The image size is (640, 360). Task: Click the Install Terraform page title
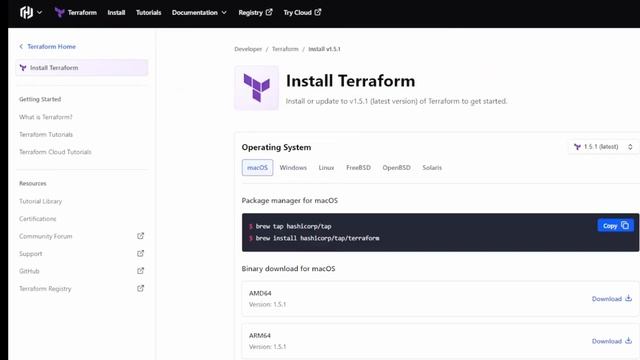pyautogui.click(x=351, y=81)
